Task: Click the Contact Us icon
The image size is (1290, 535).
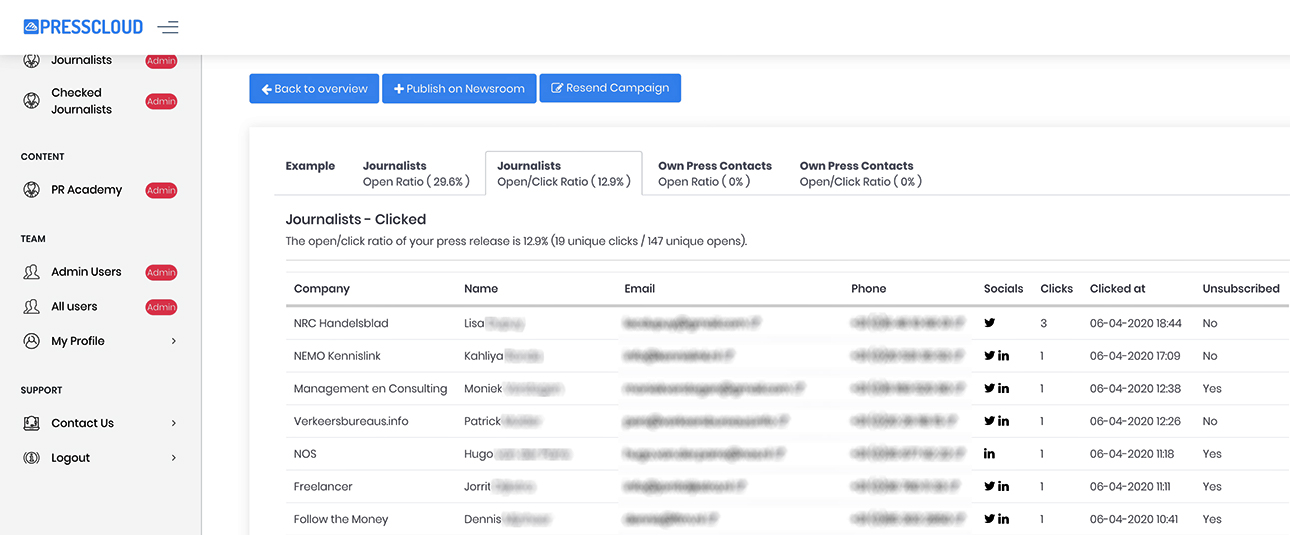Action: 31,423
